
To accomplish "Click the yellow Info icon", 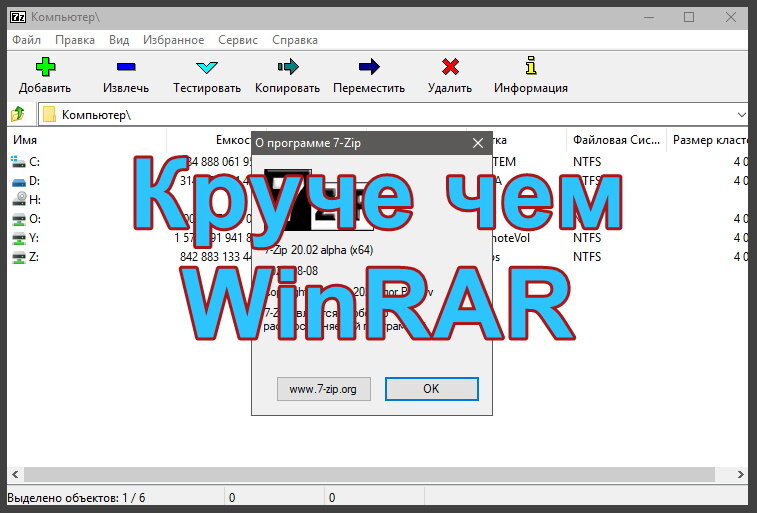I will [531, 65].
